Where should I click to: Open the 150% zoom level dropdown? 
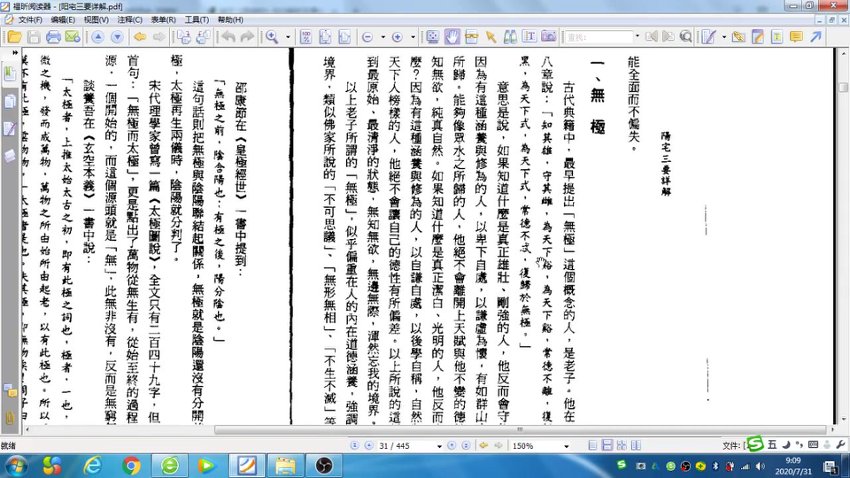[x=566, y=446]
